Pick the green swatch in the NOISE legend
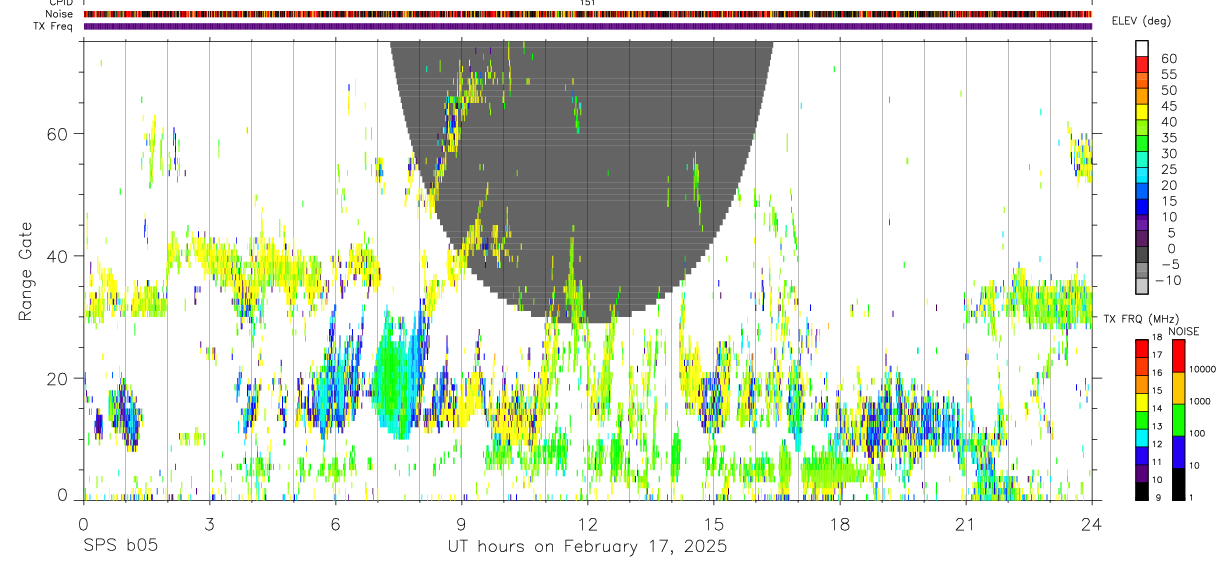This screenshot has width=1228, height=567. coord(1178,420)
